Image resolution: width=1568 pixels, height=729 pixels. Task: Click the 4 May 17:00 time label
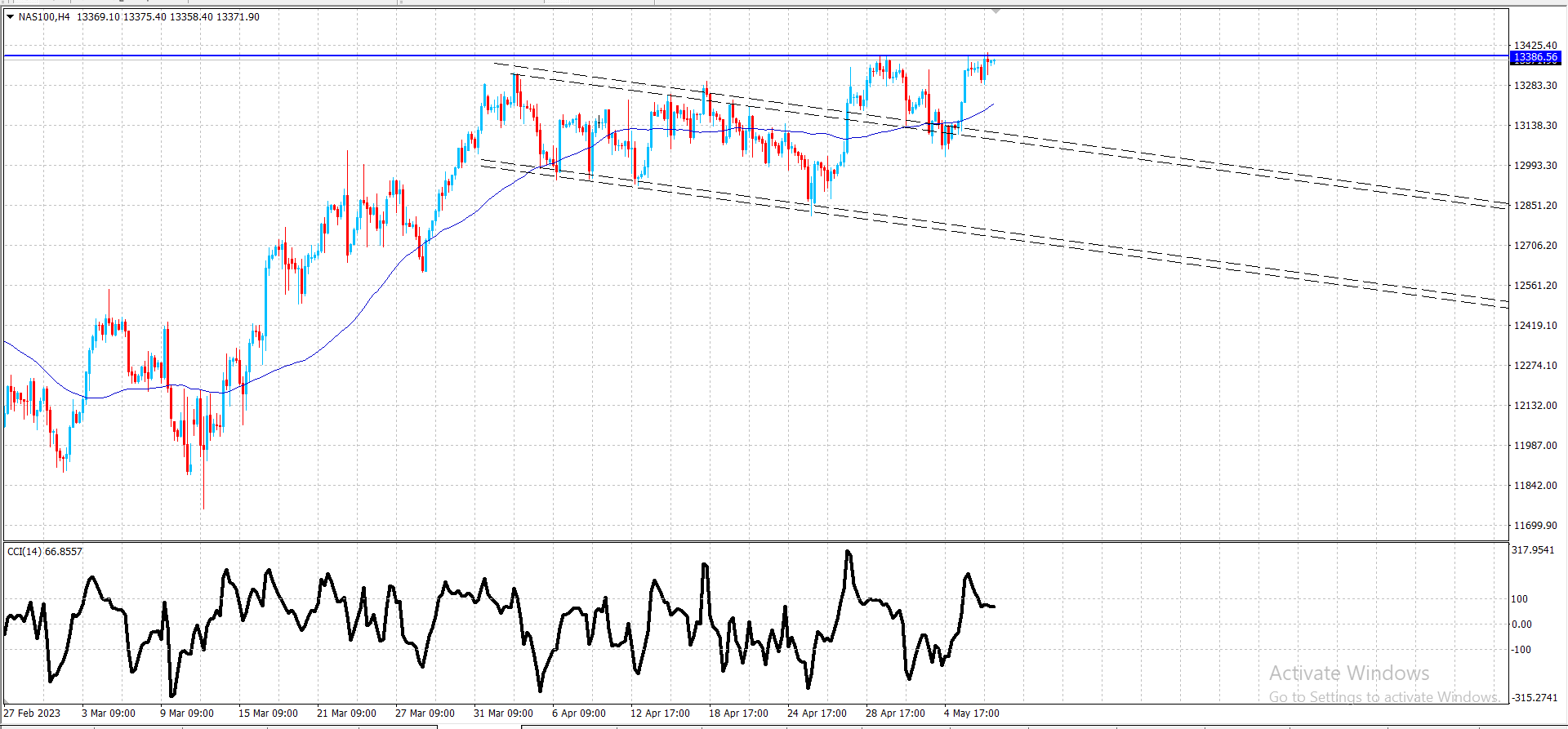[972, 713]
